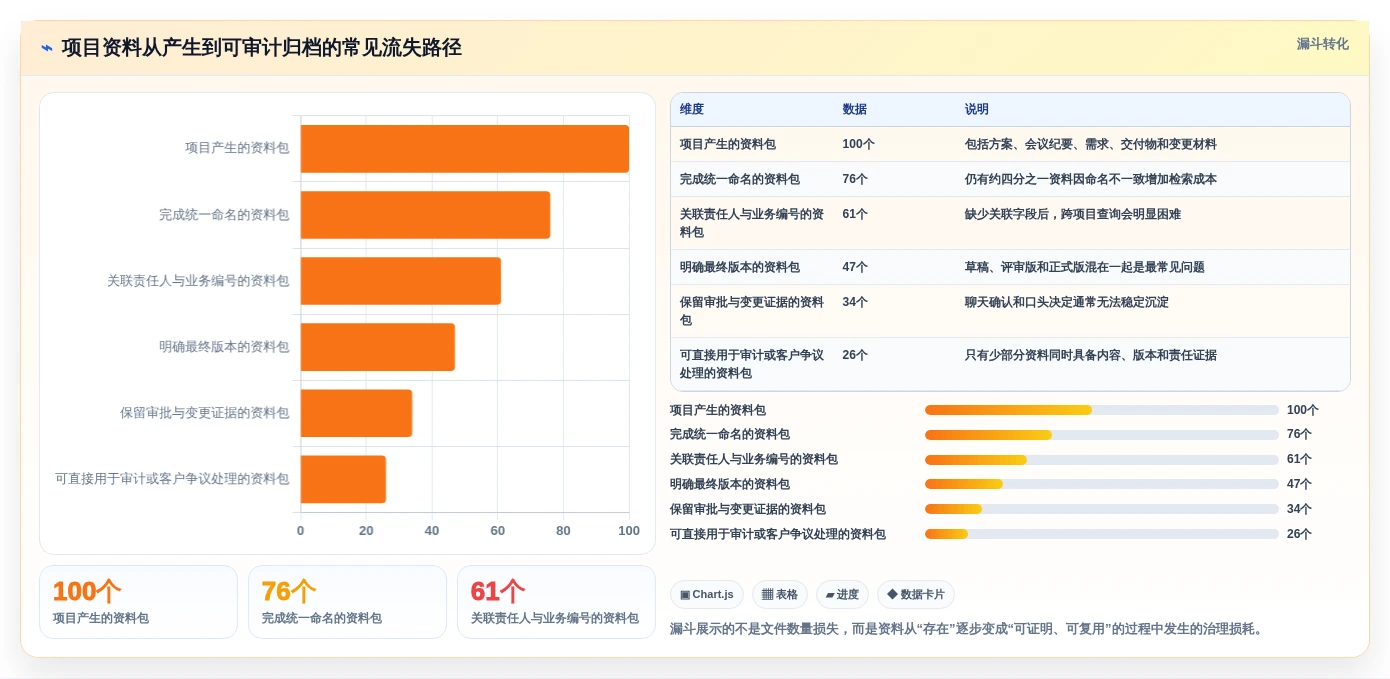Screen dimensions: 1390x679
Task: Click the 61个 value in the table
Action: coord(855,214)
